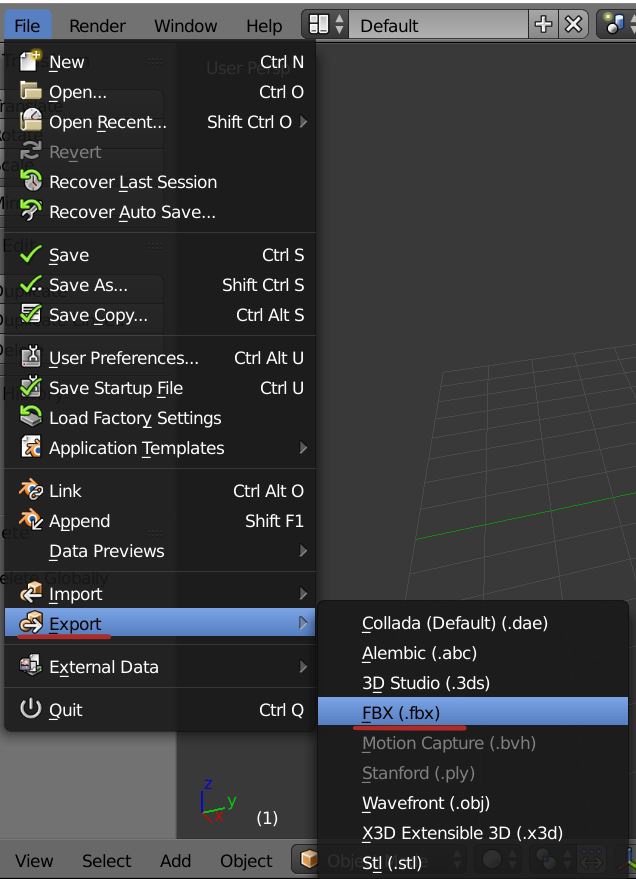Select the Object Mode cube icon
The width and height of the screenshot is (636, 879).
coord(306,860)
